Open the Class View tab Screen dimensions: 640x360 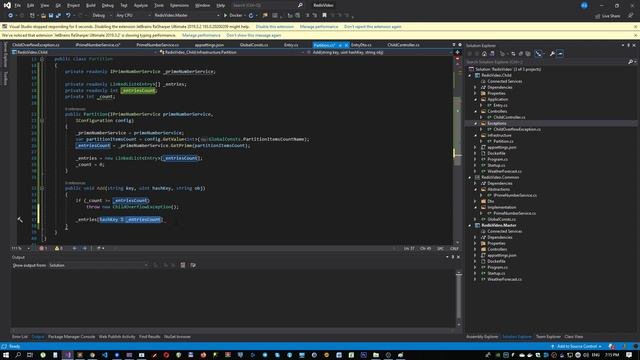tap(573, 337)
